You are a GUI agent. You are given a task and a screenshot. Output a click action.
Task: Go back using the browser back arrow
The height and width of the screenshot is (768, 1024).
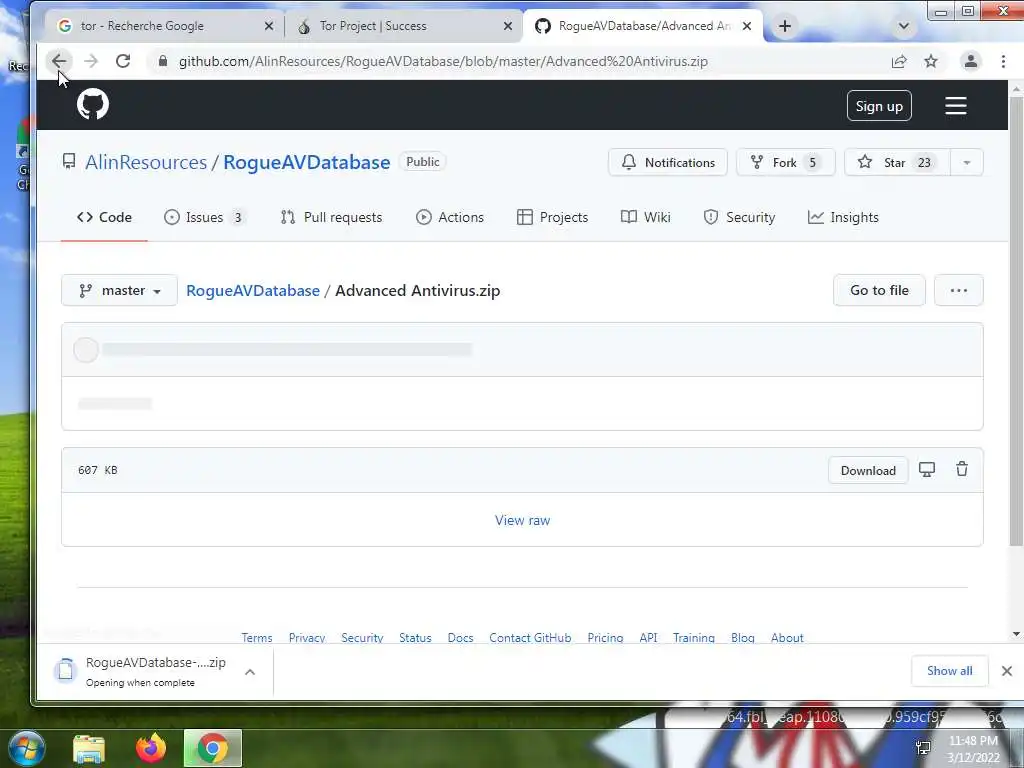(59, 61)
